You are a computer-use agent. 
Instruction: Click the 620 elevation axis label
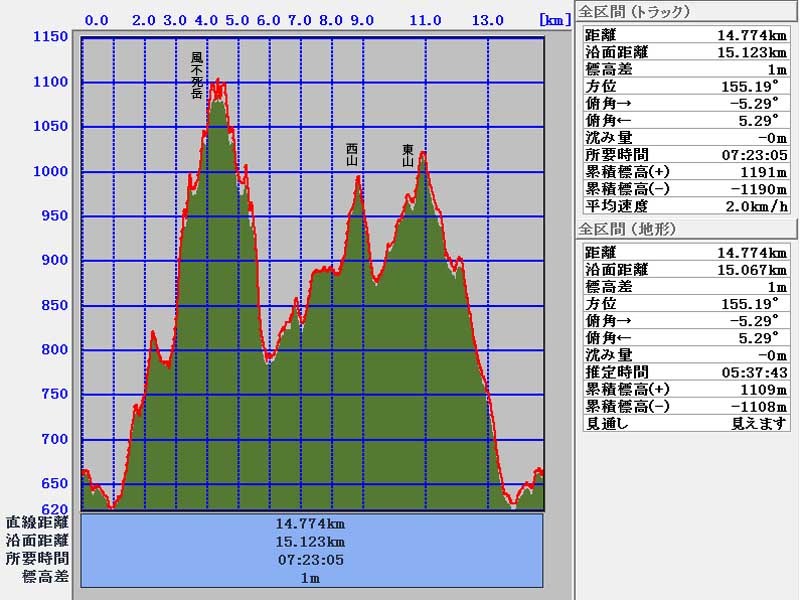pyautogui.click(x=50, y=509)
